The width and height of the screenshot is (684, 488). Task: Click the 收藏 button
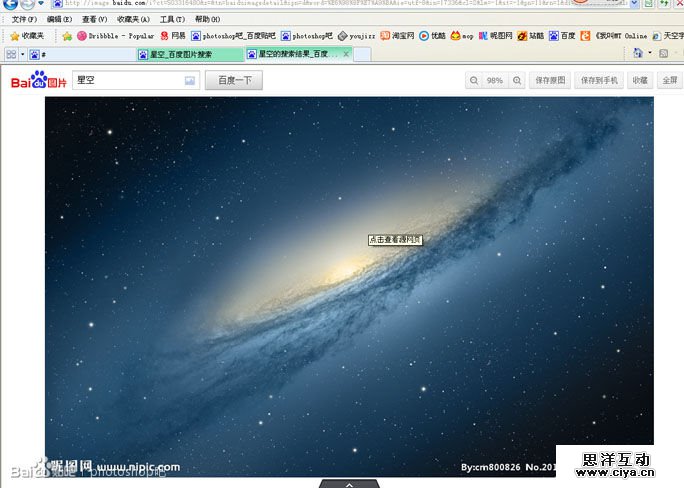coord(640,80)
